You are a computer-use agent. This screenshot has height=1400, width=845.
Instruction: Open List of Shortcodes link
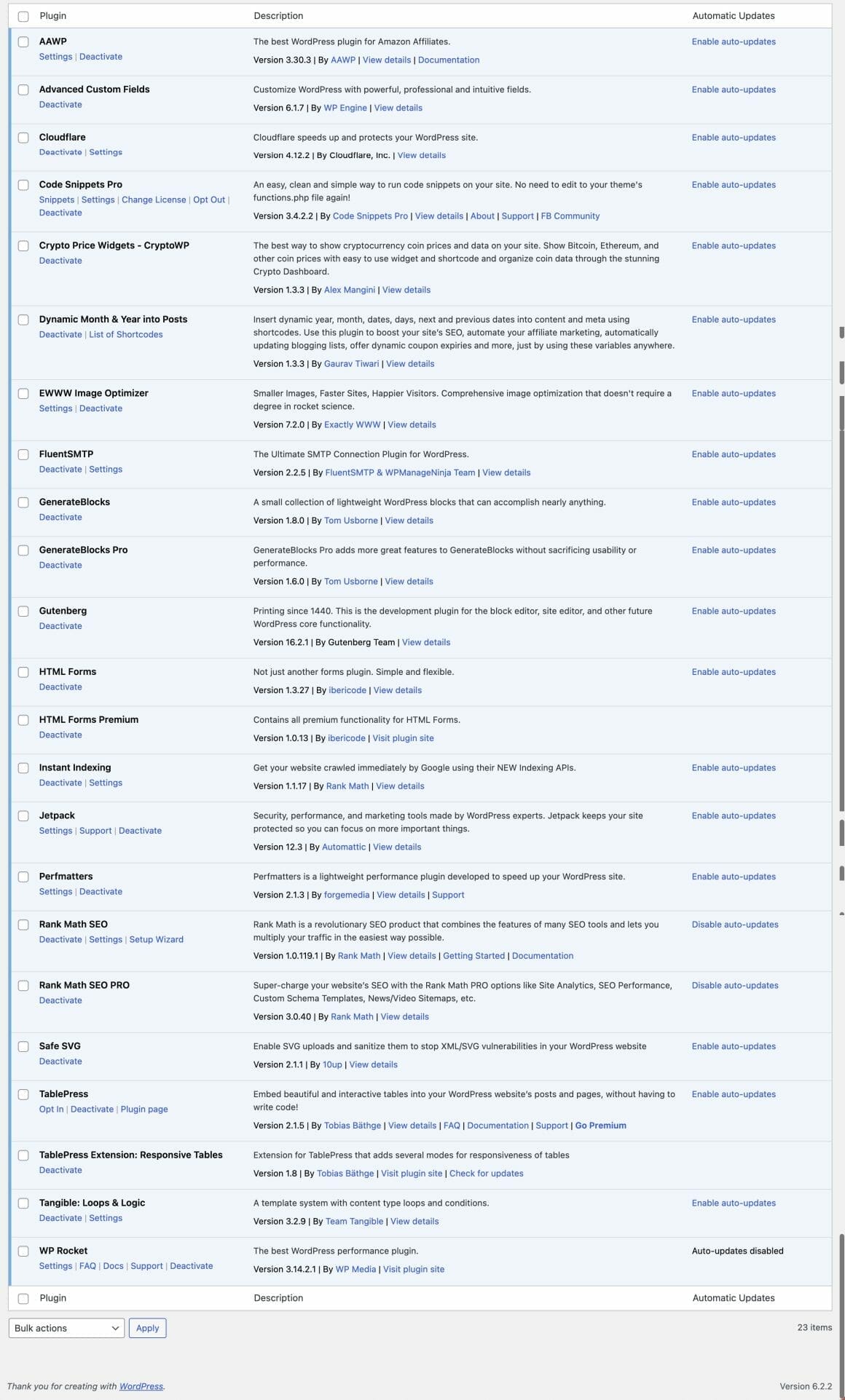pyautogui.click(x=126, y=334)
